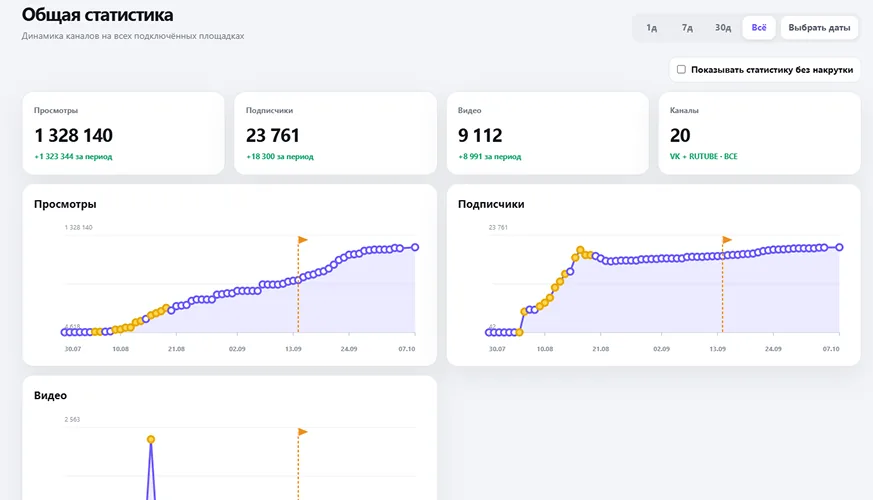Click the '+1 323 344 за период' text
This screenshot has height=500, width=873.
73,156
